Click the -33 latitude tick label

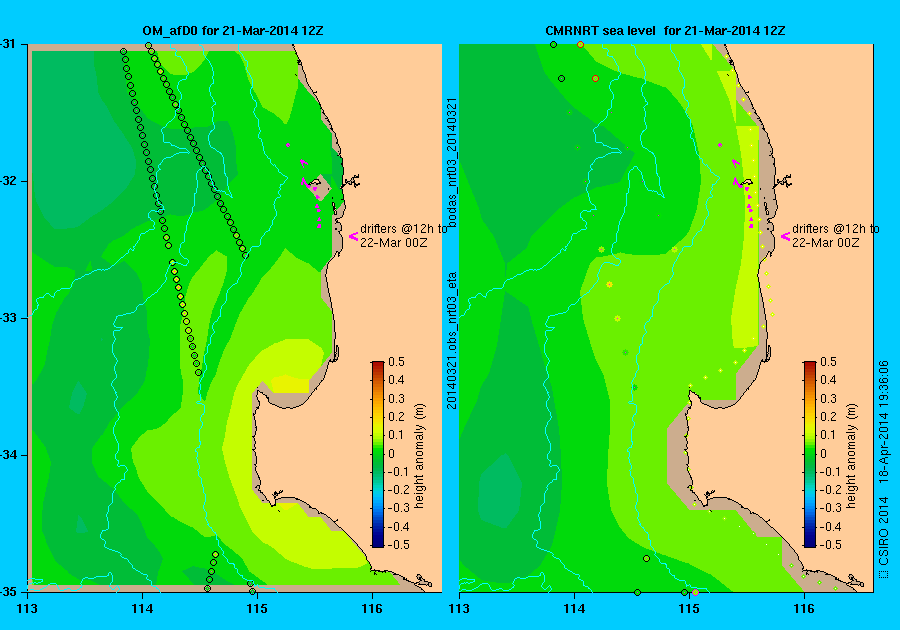[x=8, y=318]
